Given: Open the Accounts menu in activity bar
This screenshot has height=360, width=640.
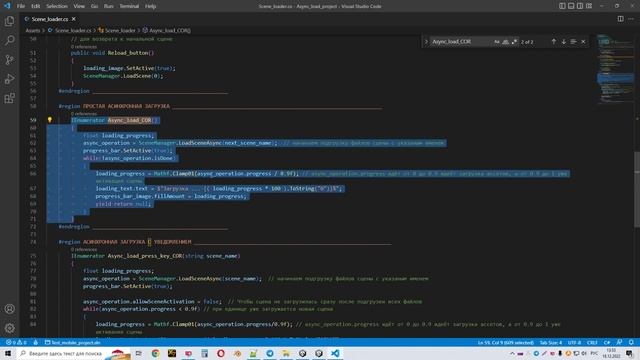Looking at the screenshot, I should [9, 309].
